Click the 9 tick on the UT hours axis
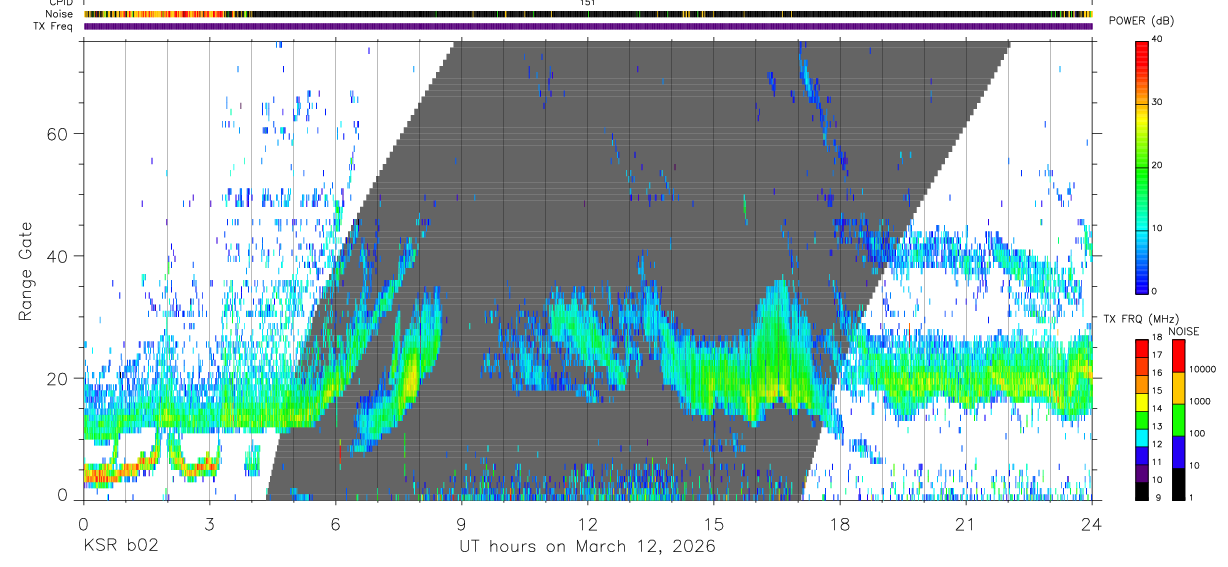The image size is (1228, 567). [x=461, y=523]
